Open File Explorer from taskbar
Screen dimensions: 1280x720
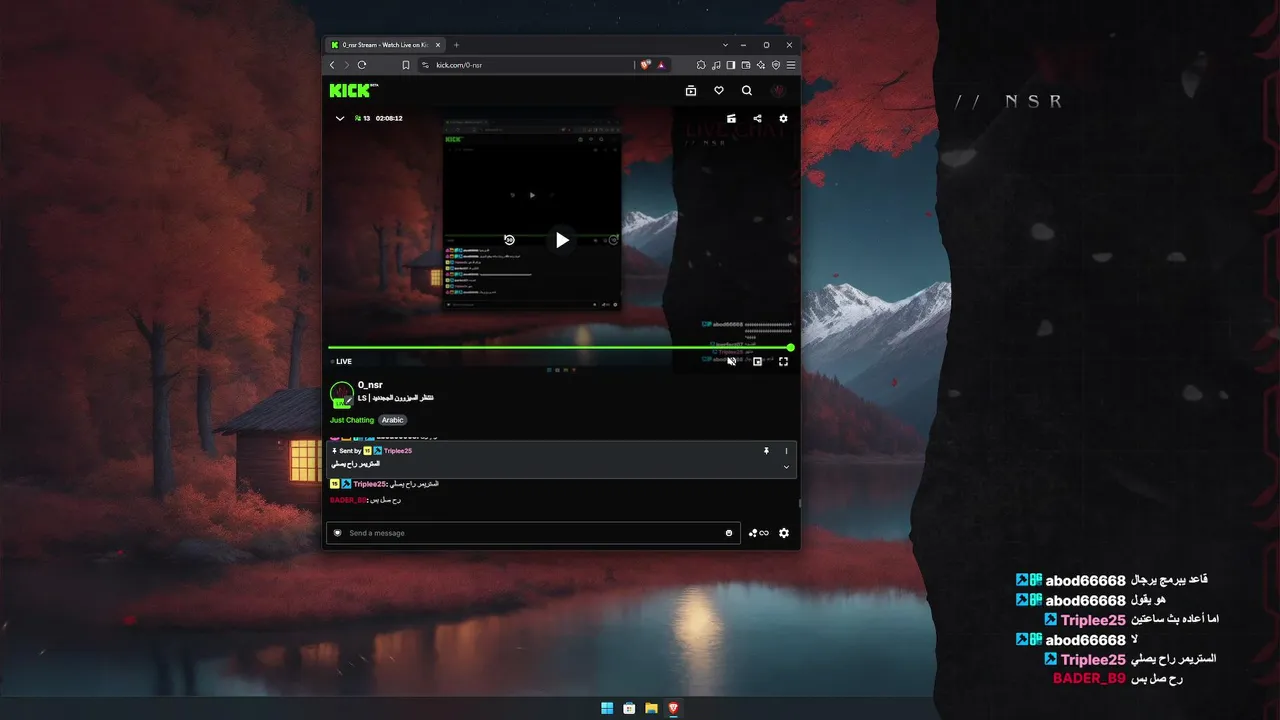[x=651, y=708]
